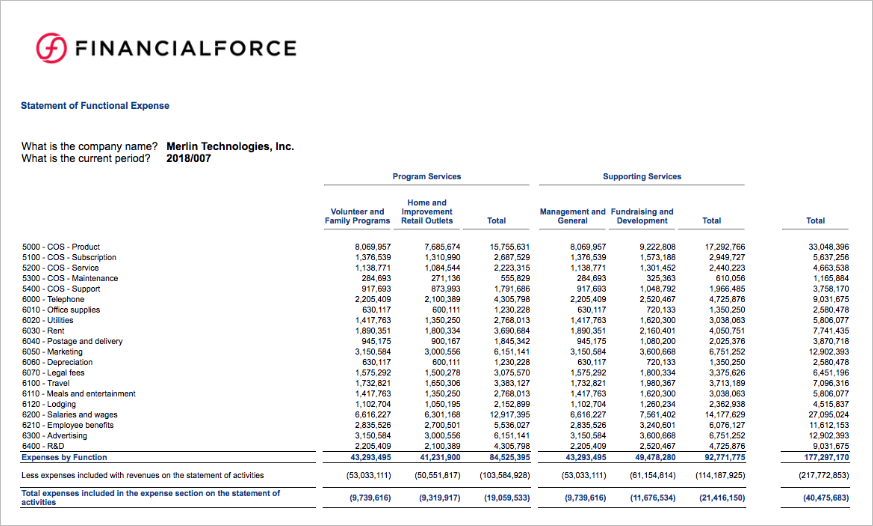
Task: Select the Program Services group header
Action: [x=427, y=177]
